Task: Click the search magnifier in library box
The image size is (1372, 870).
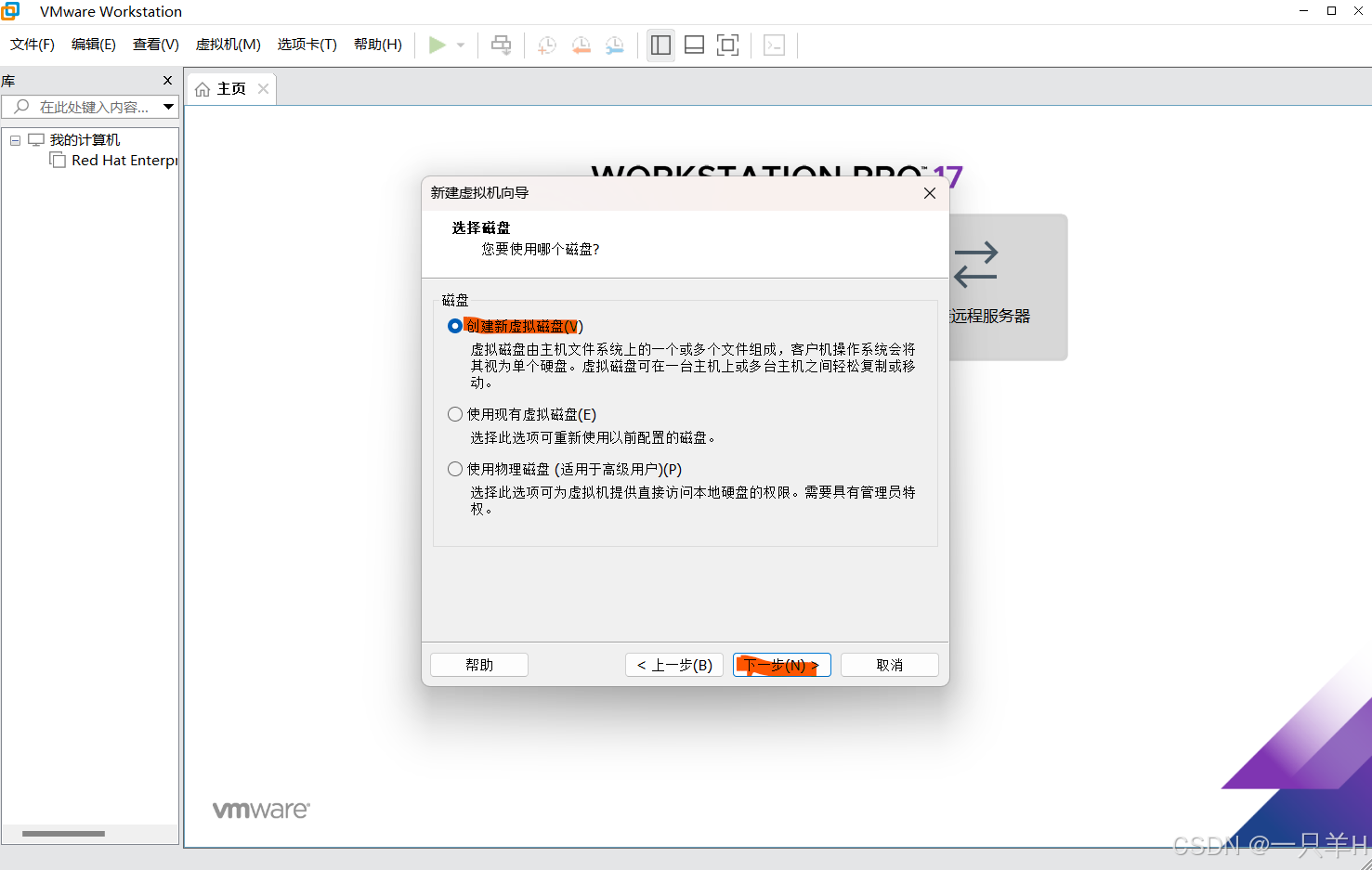Action: pyautogui.click(x=21, y=107)
